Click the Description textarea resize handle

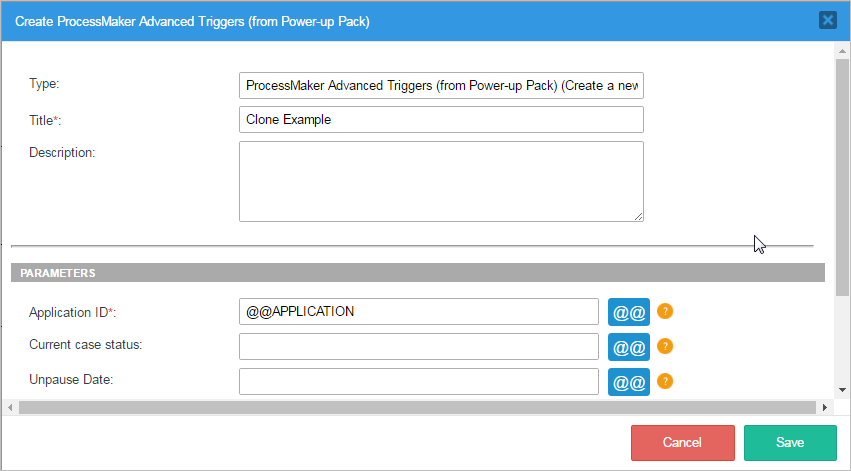[638, 215]
